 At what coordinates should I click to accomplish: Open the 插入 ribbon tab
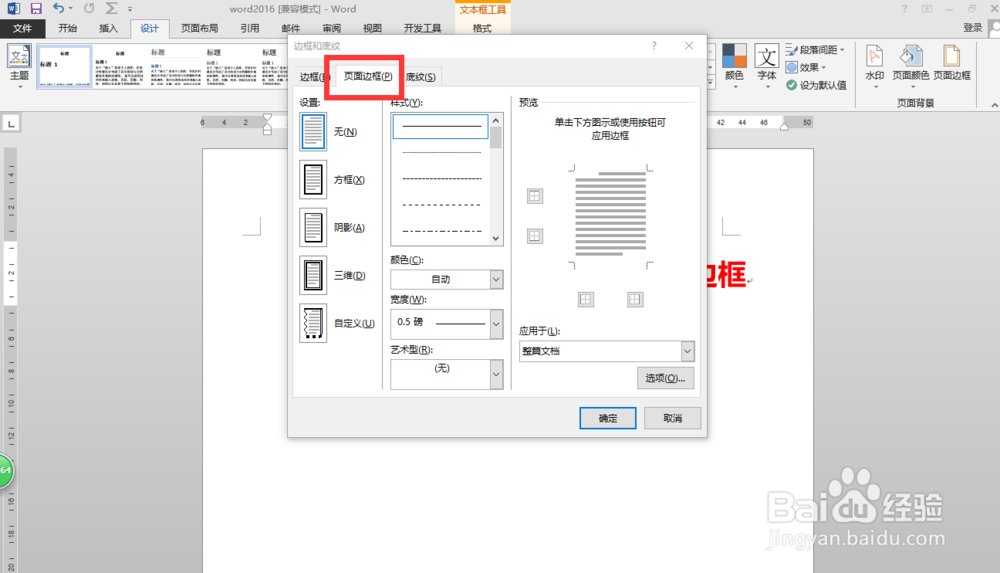(x=108, y=28)
